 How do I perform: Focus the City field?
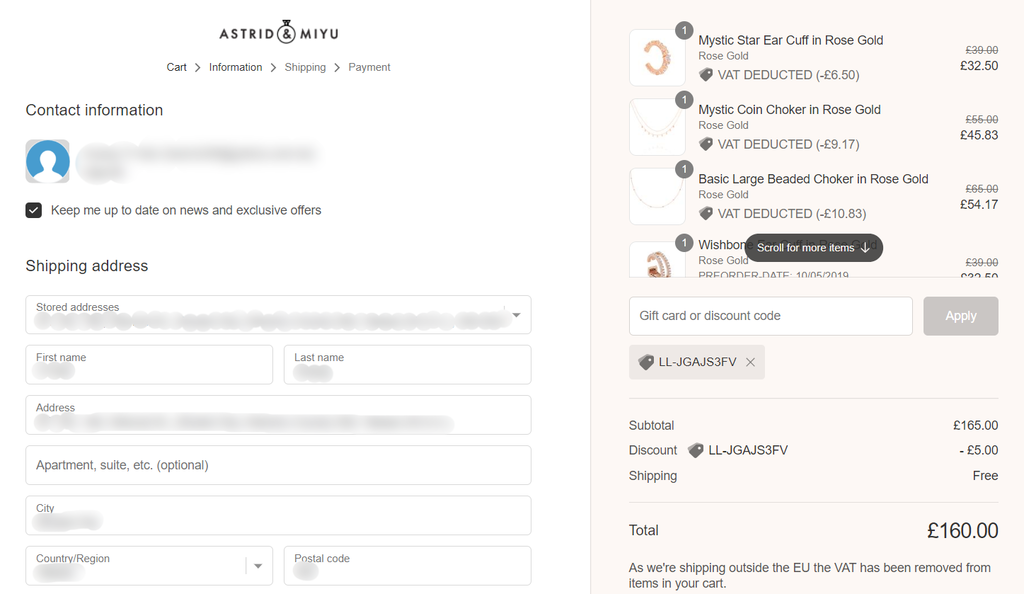pos(278,516)
